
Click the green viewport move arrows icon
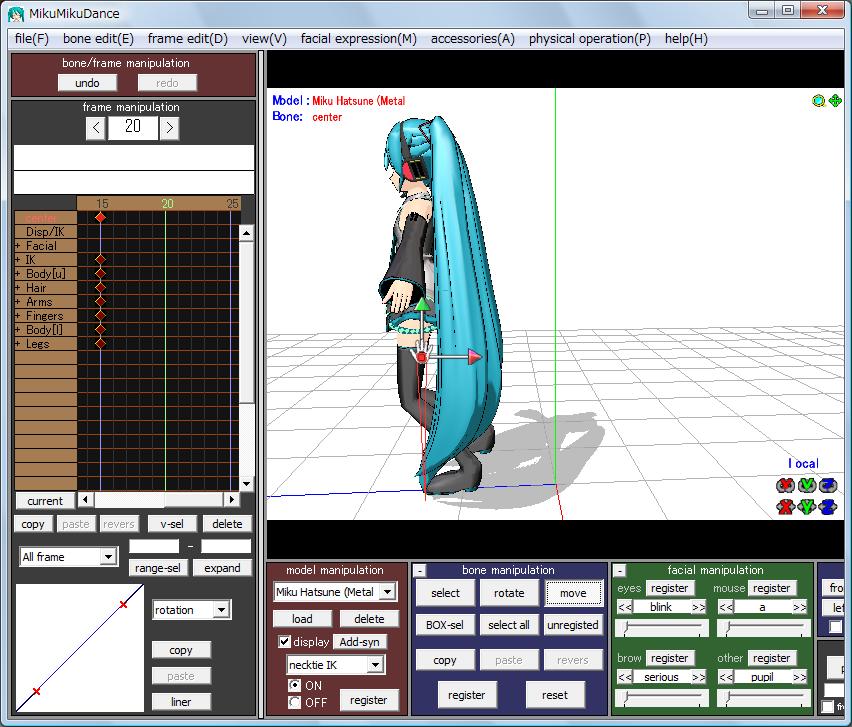click(836, 101)
